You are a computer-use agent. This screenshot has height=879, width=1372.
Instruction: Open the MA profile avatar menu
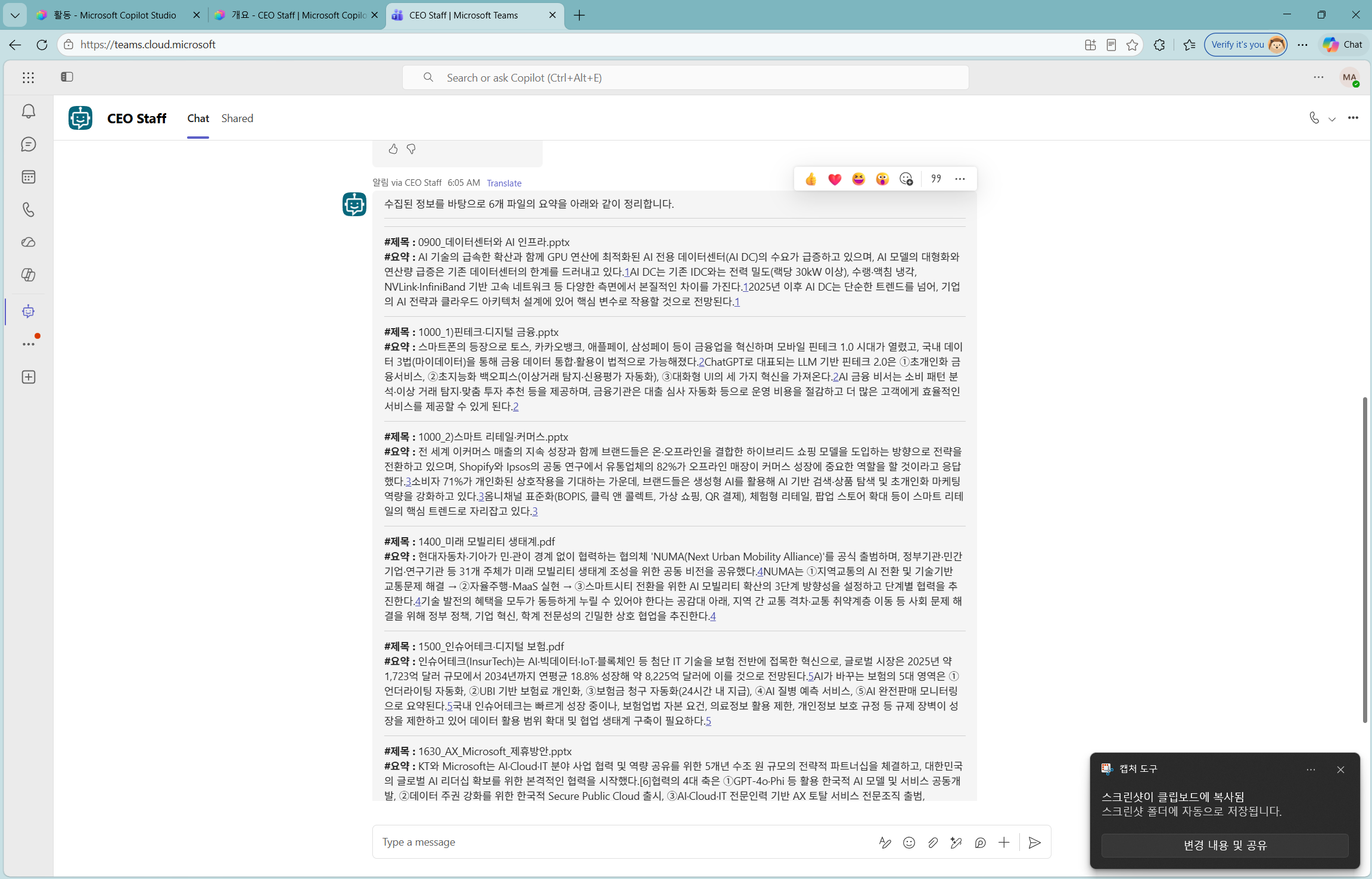1349,77
